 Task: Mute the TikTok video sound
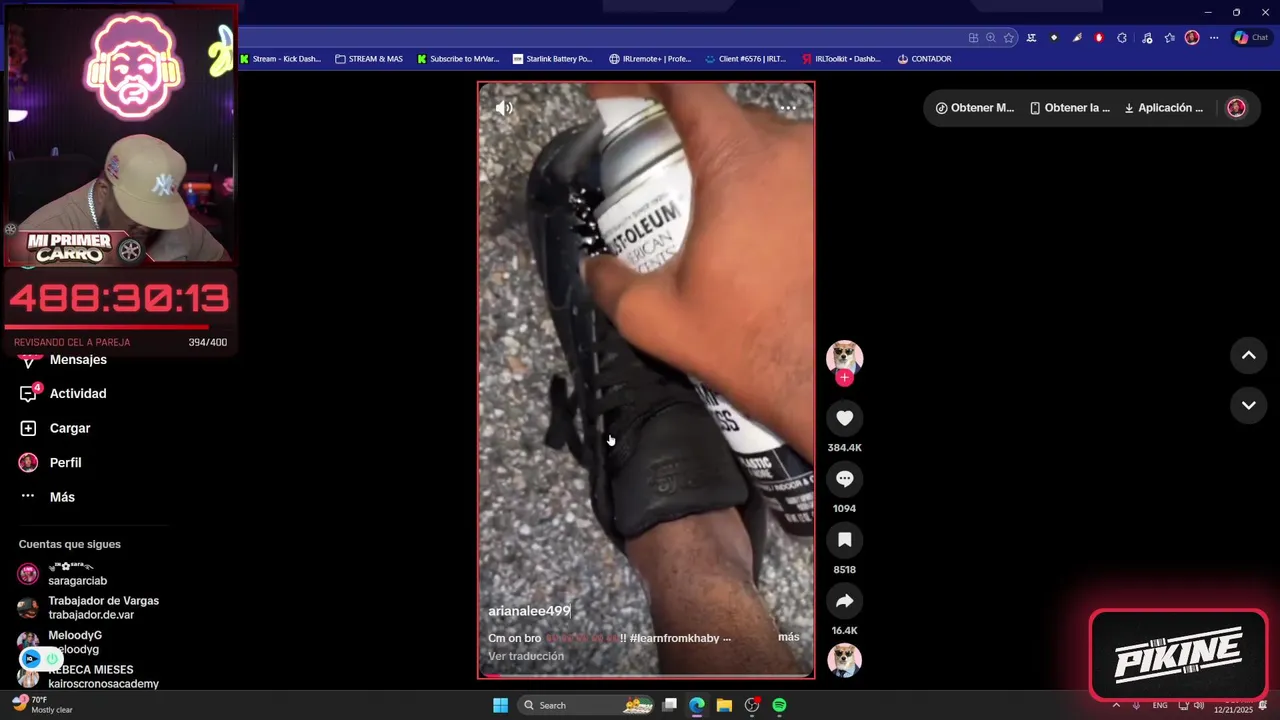504,108
